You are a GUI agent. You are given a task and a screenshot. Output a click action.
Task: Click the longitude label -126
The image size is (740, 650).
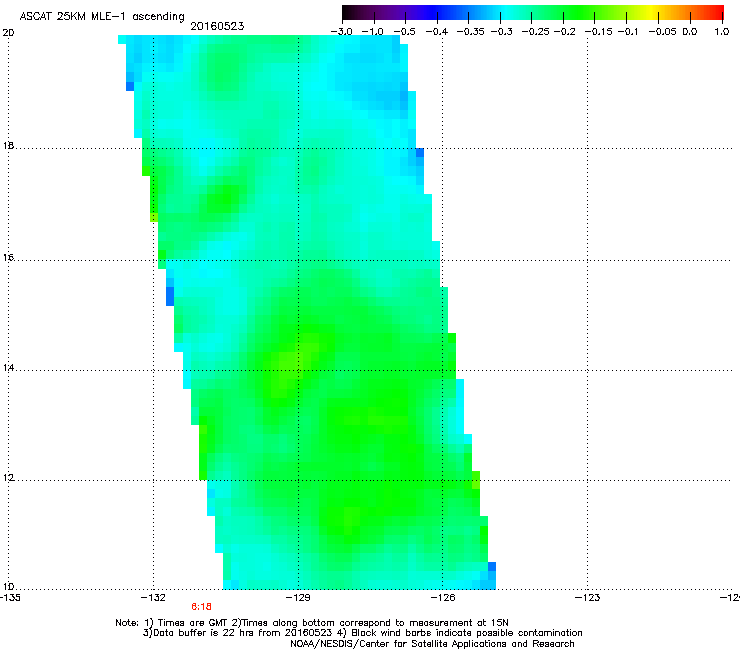pyautogui.click(x=443, y=598)
